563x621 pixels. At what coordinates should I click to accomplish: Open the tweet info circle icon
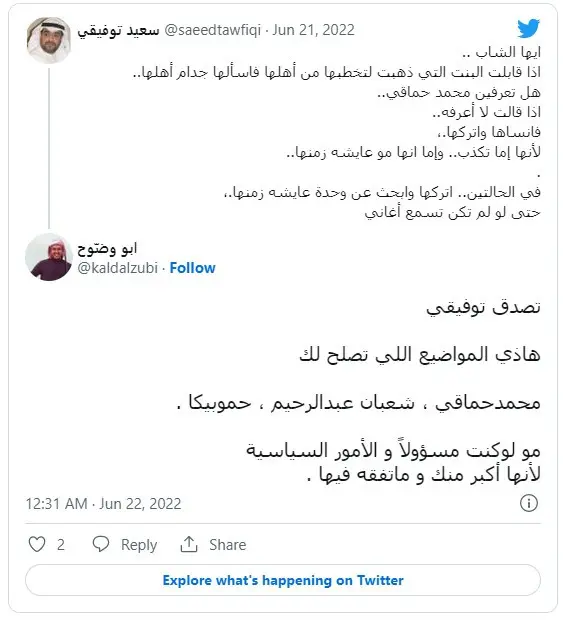pos(529,503)
